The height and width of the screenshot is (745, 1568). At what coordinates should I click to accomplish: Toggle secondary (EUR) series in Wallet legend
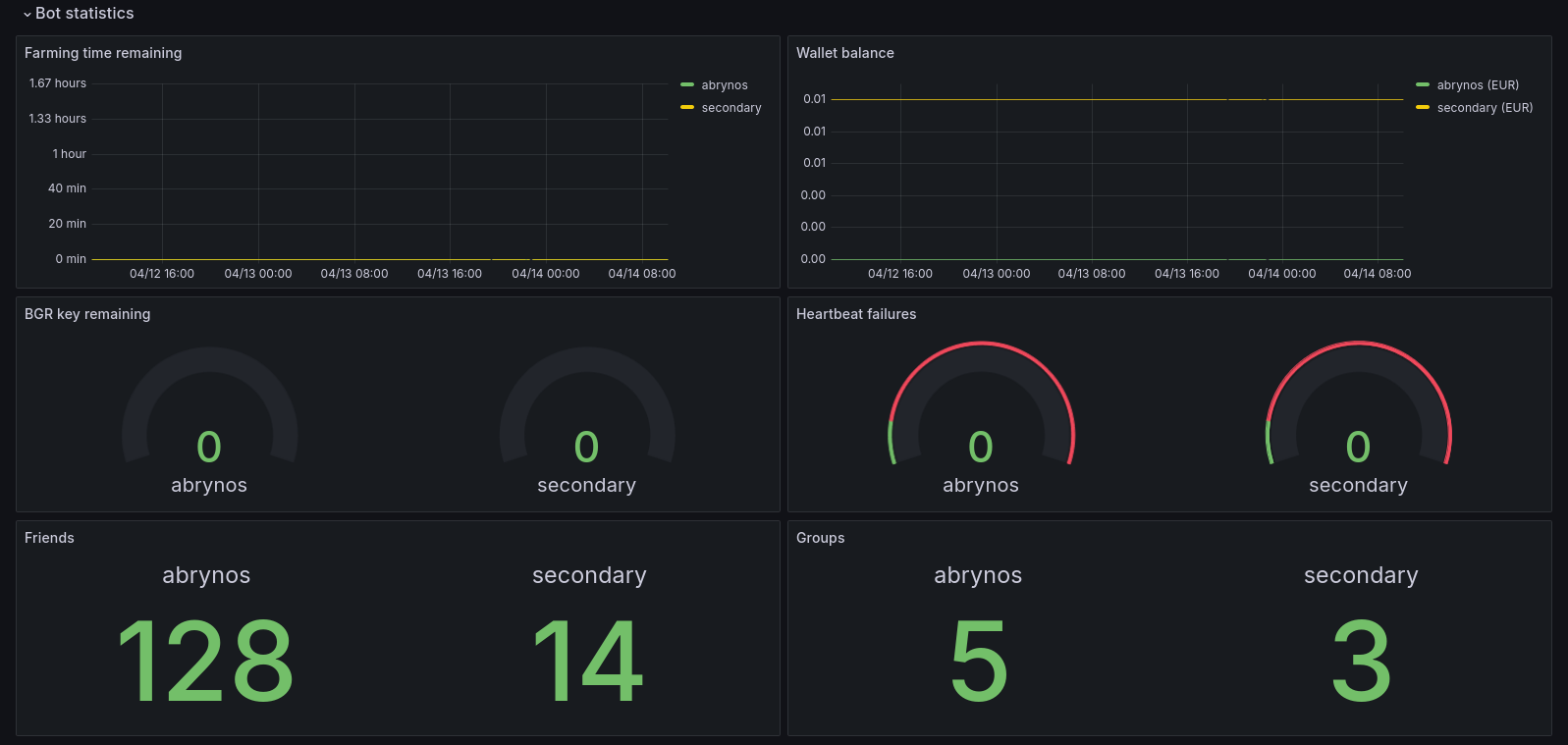coord(1485,108)
